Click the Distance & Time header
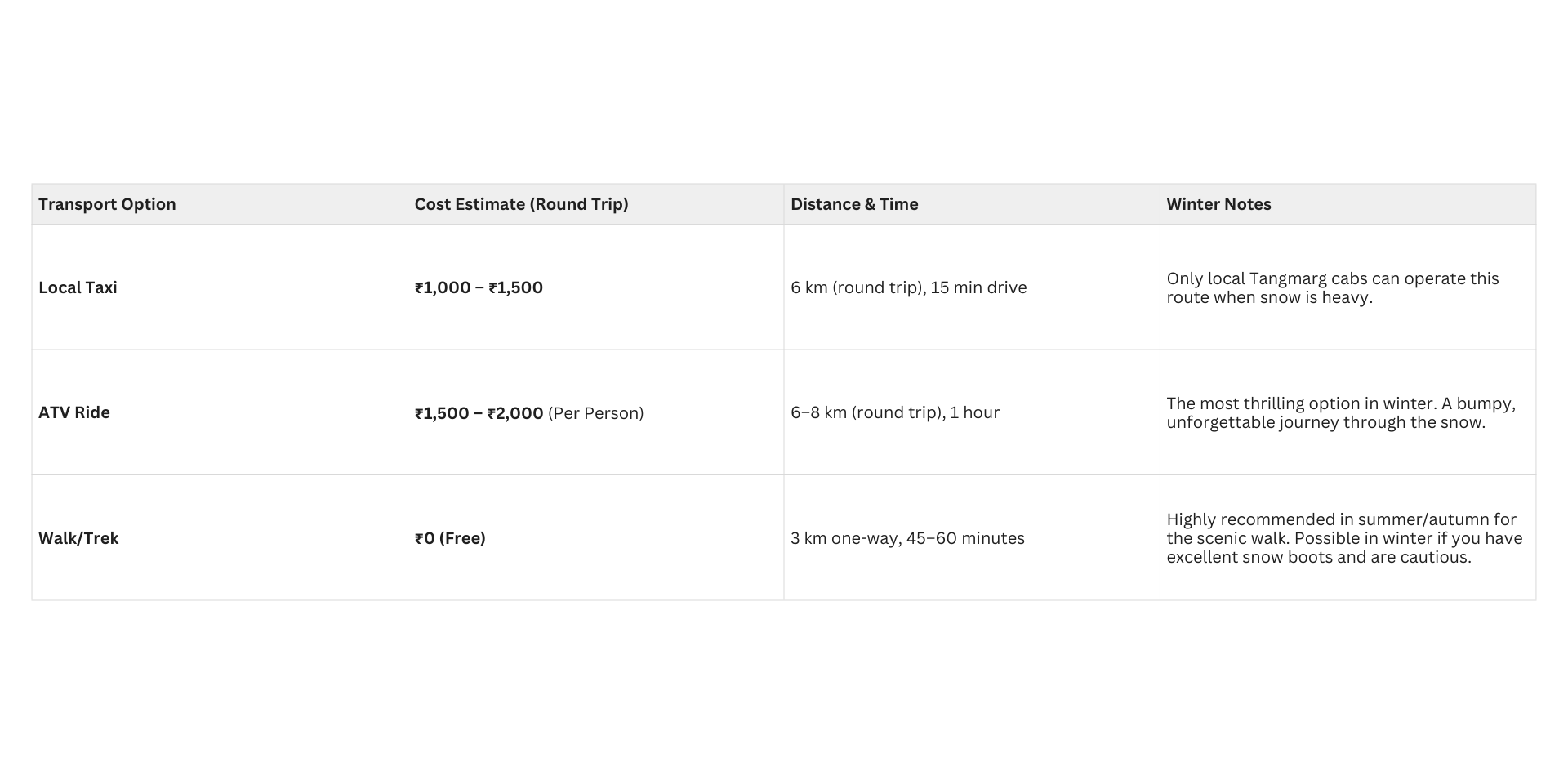 (854, 204)
